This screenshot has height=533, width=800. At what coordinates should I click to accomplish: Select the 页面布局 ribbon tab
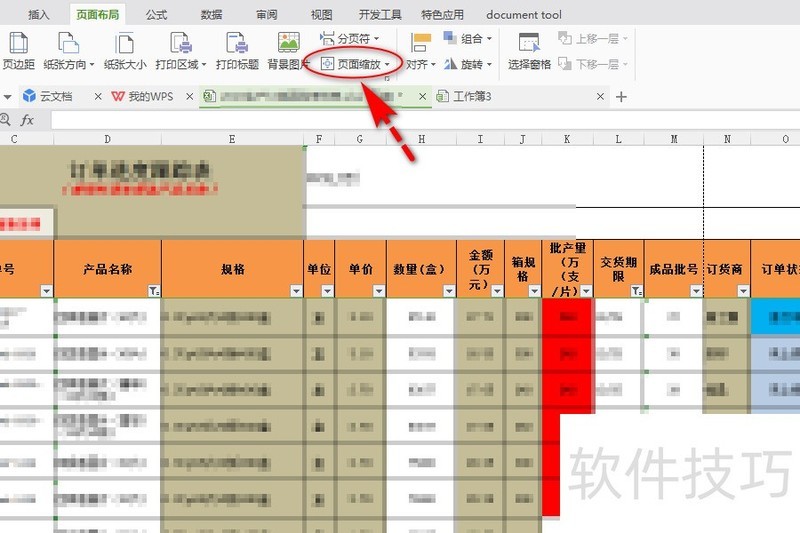[97, 15]
